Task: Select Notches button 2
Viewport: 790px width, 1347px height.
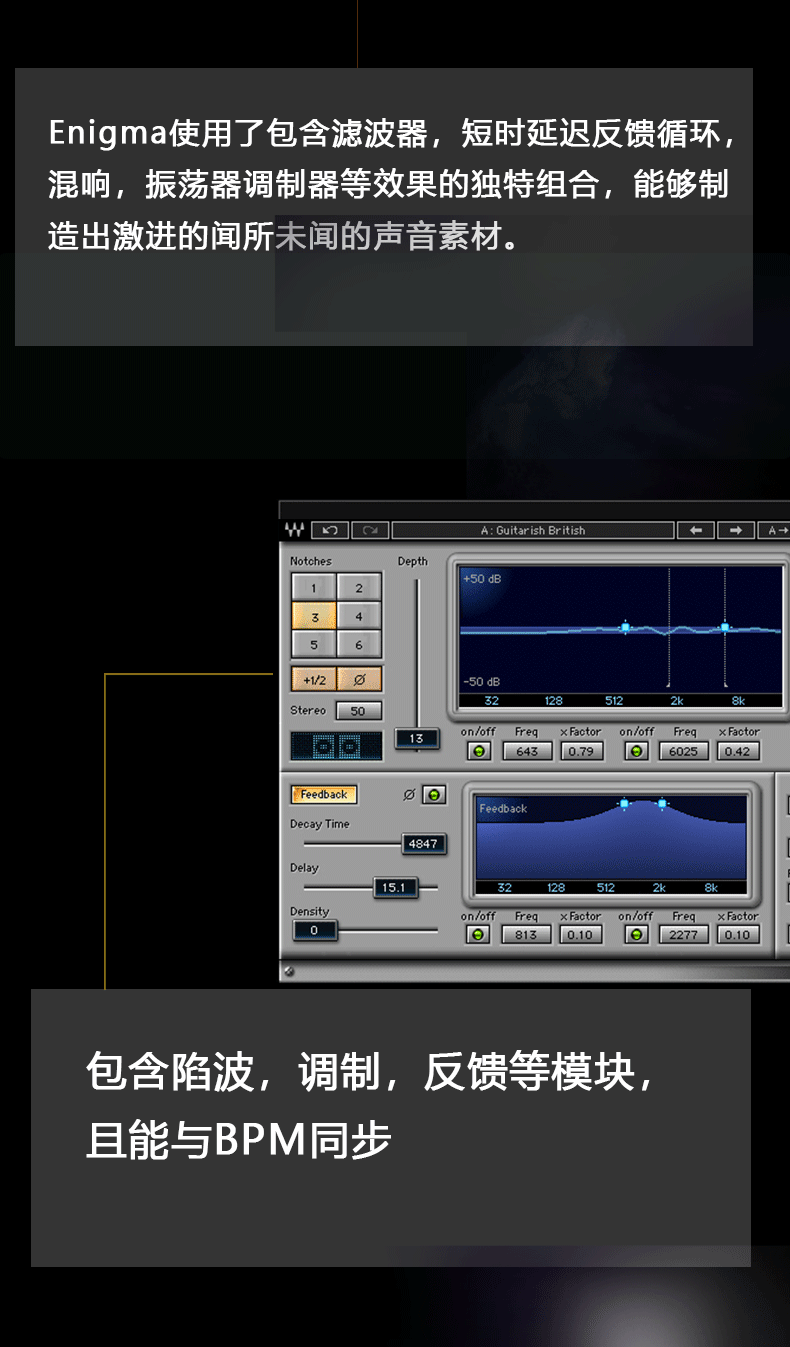Action: coord(359,588)
